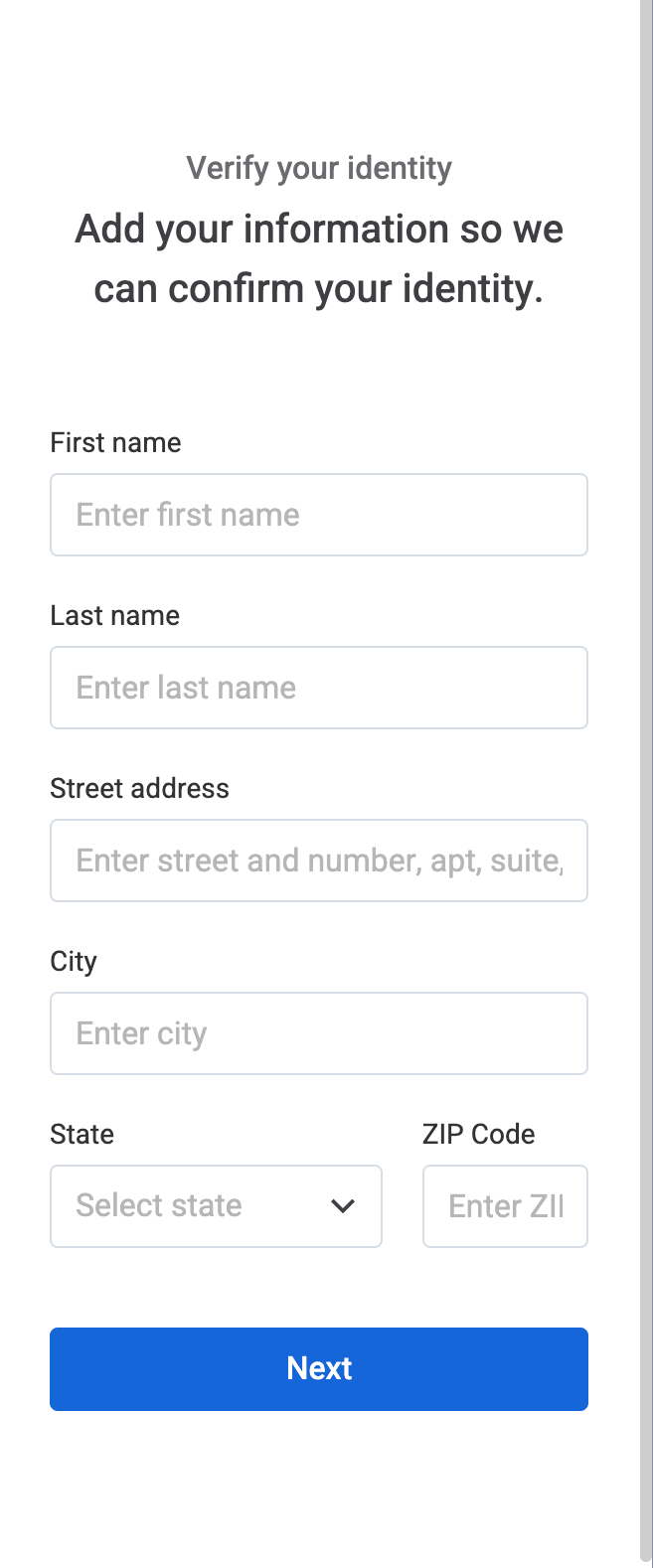Focus the Enter first name field

tap(319, 515)
